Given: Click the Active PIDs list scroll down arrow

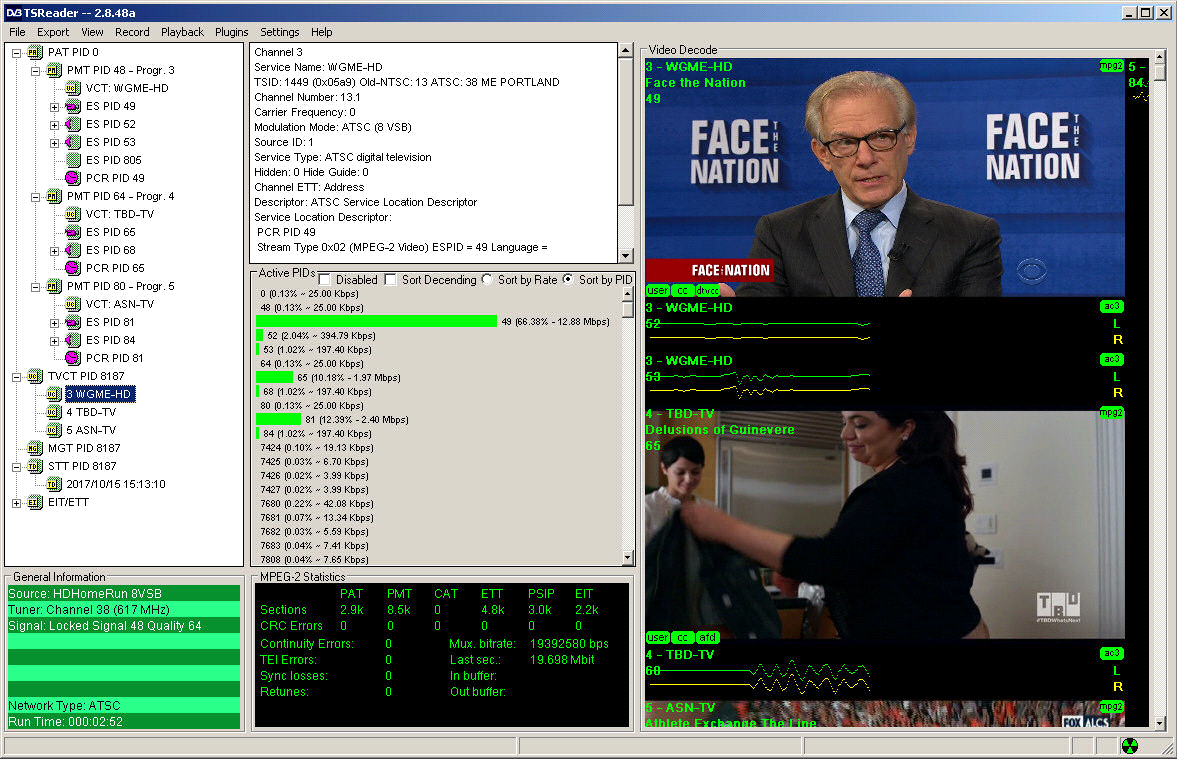Looking at the screenshot, I should pos(628,558).
